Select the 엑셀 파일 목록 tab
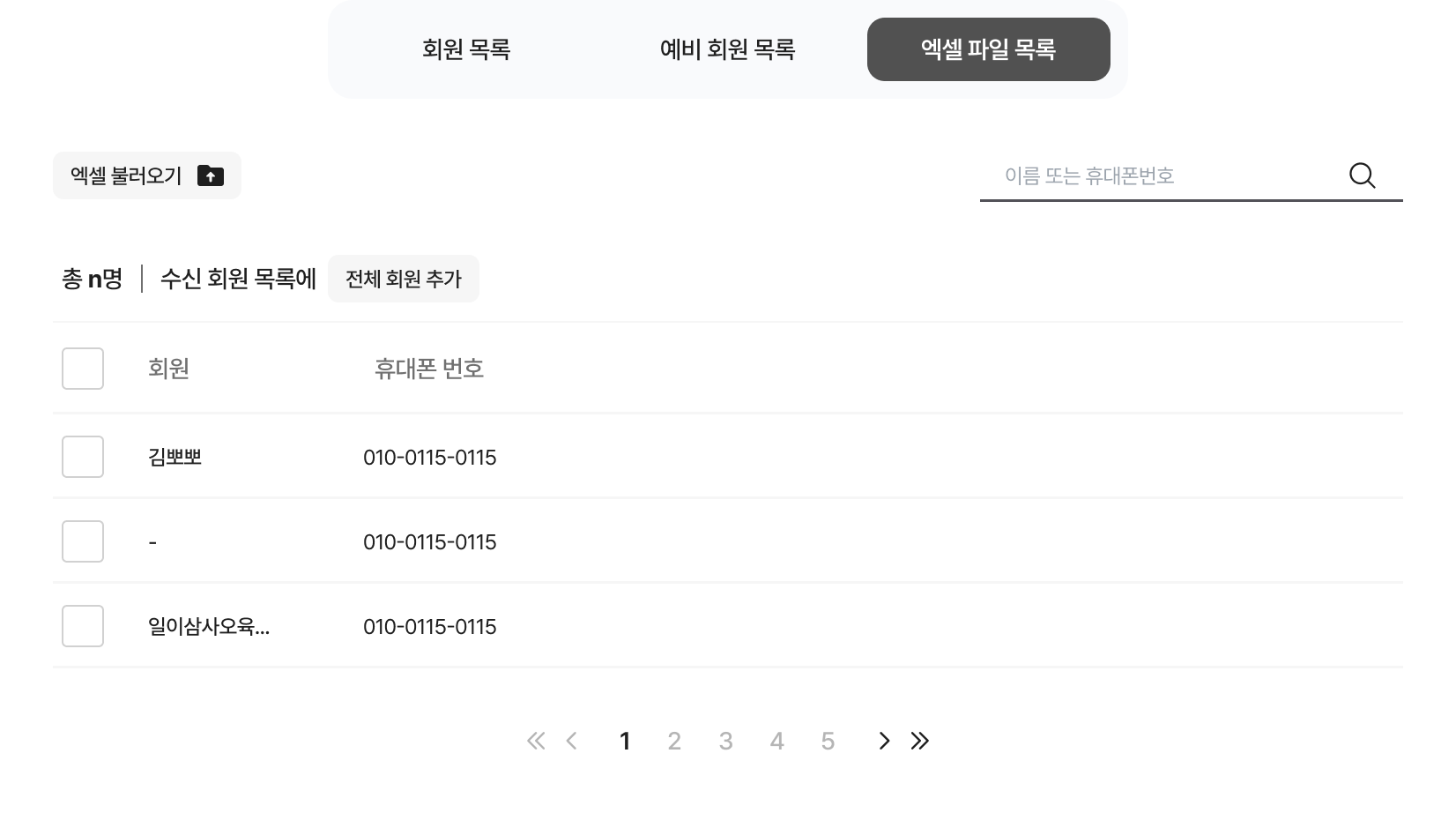Viewport: 1456px width, 813px height. coord(988,49)
